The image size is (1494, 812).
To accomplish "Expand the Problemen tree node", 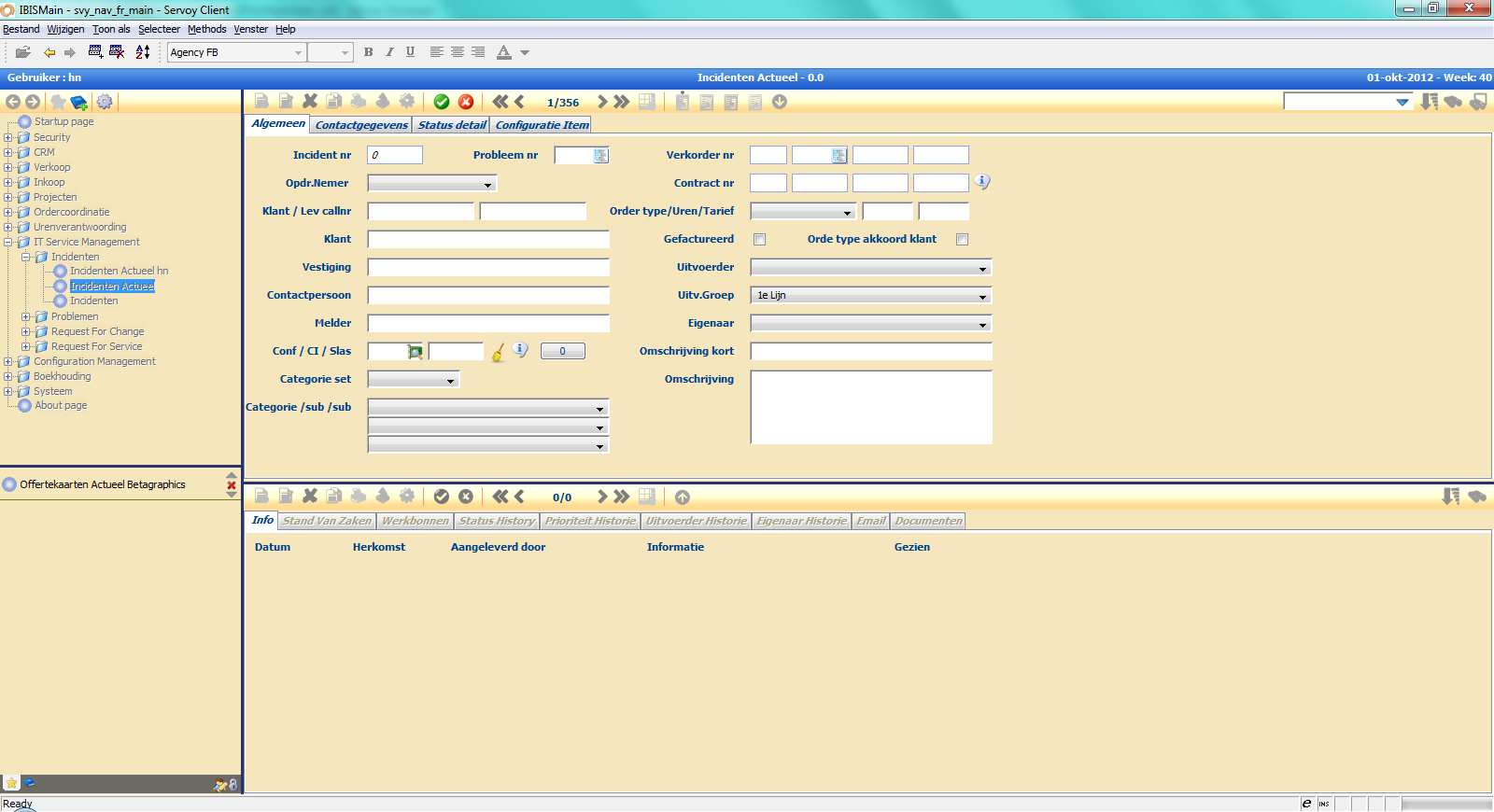I will pos(26,316).
